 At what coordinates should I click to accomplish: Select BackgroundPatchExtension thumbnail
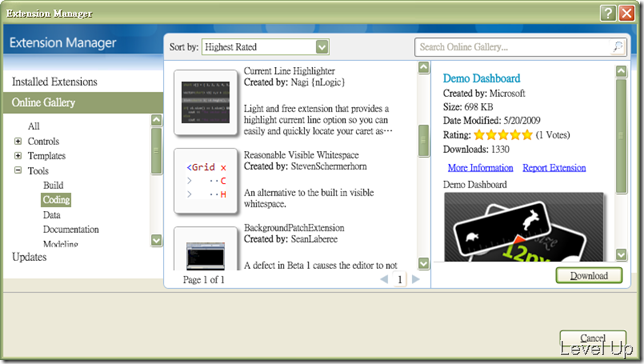[206, 249]
